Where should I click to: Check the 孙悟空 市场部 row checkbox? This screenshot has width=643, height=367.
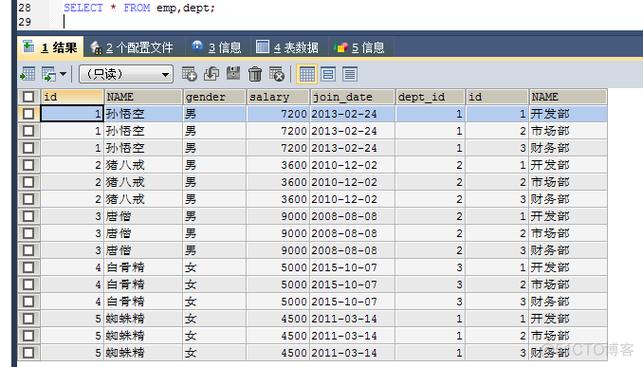click(28, 131)
